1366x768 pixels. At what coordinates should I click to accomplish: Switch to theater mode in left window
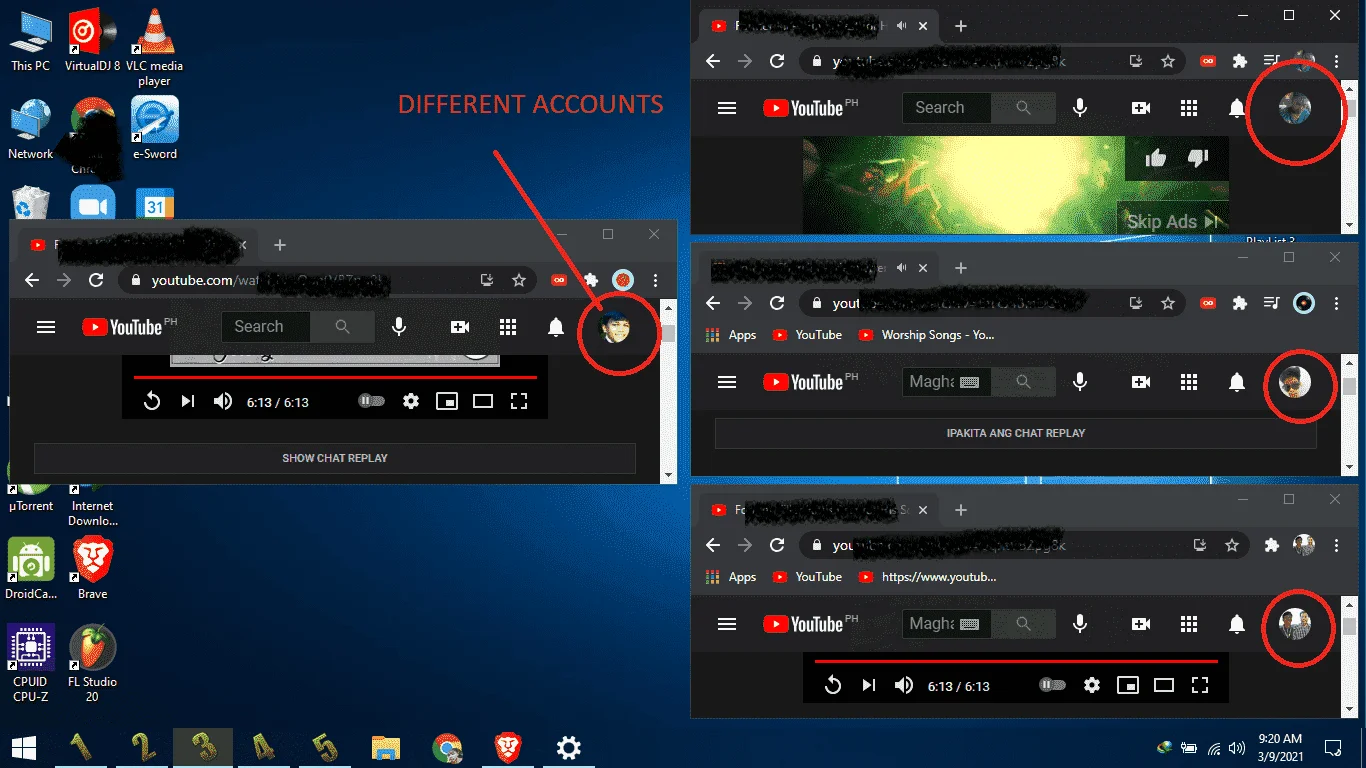click(x=483, y=401)
